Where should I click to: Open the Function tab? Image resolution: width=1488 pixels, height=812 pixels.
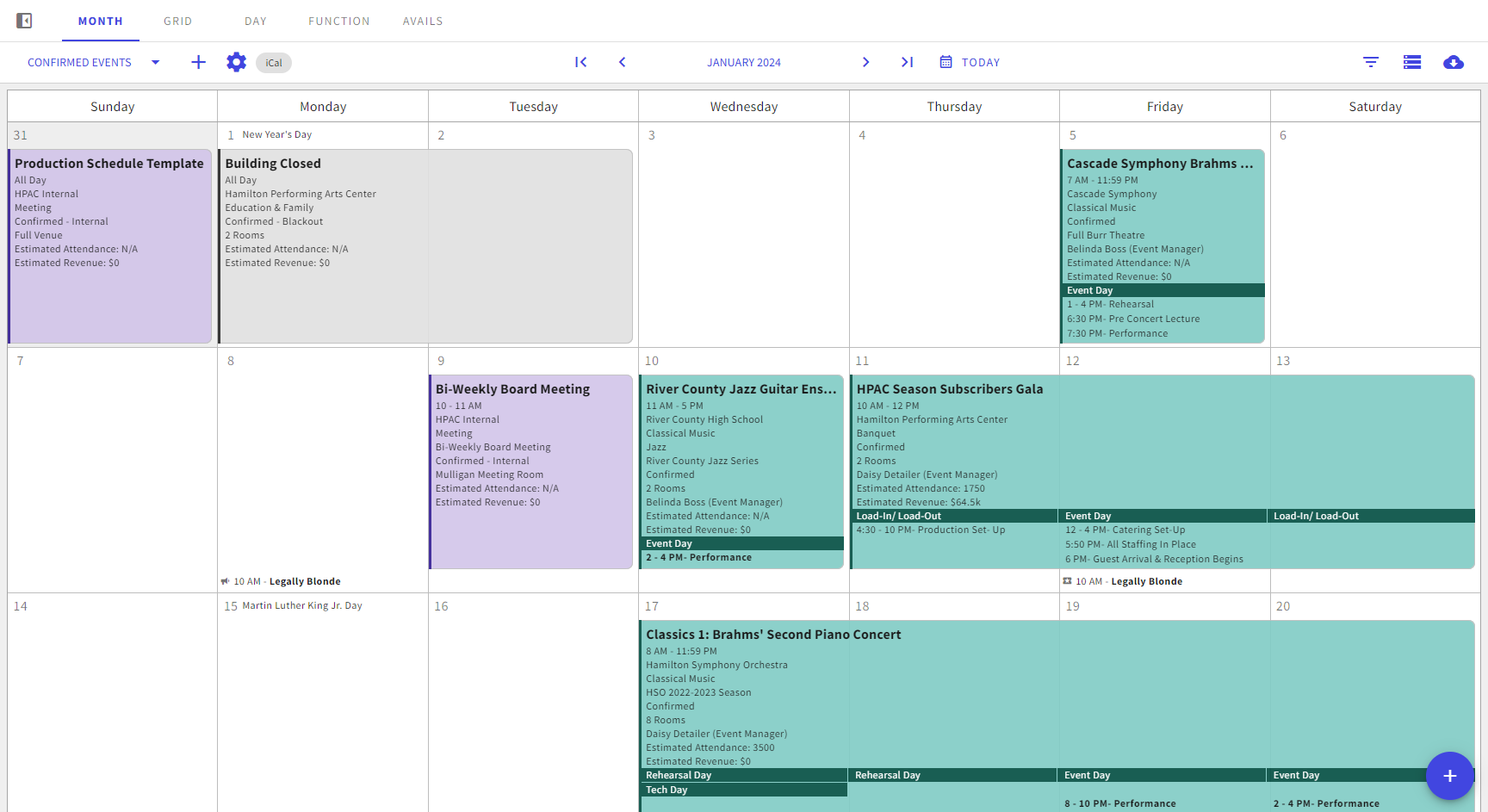[x=339, y=21]
